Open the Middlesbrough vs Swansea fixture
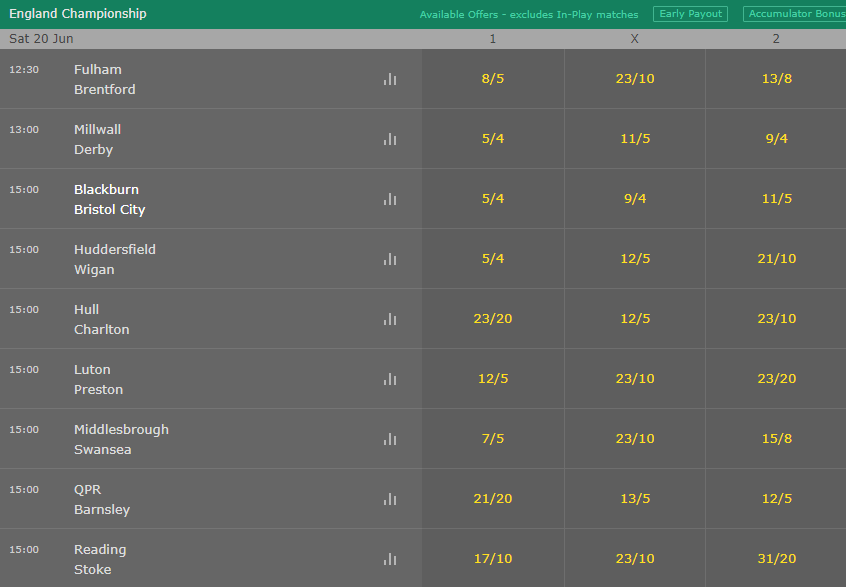Image resolution: width=846 pixels, height=587 pixels. pyautogui.click(x=121, y=439)
